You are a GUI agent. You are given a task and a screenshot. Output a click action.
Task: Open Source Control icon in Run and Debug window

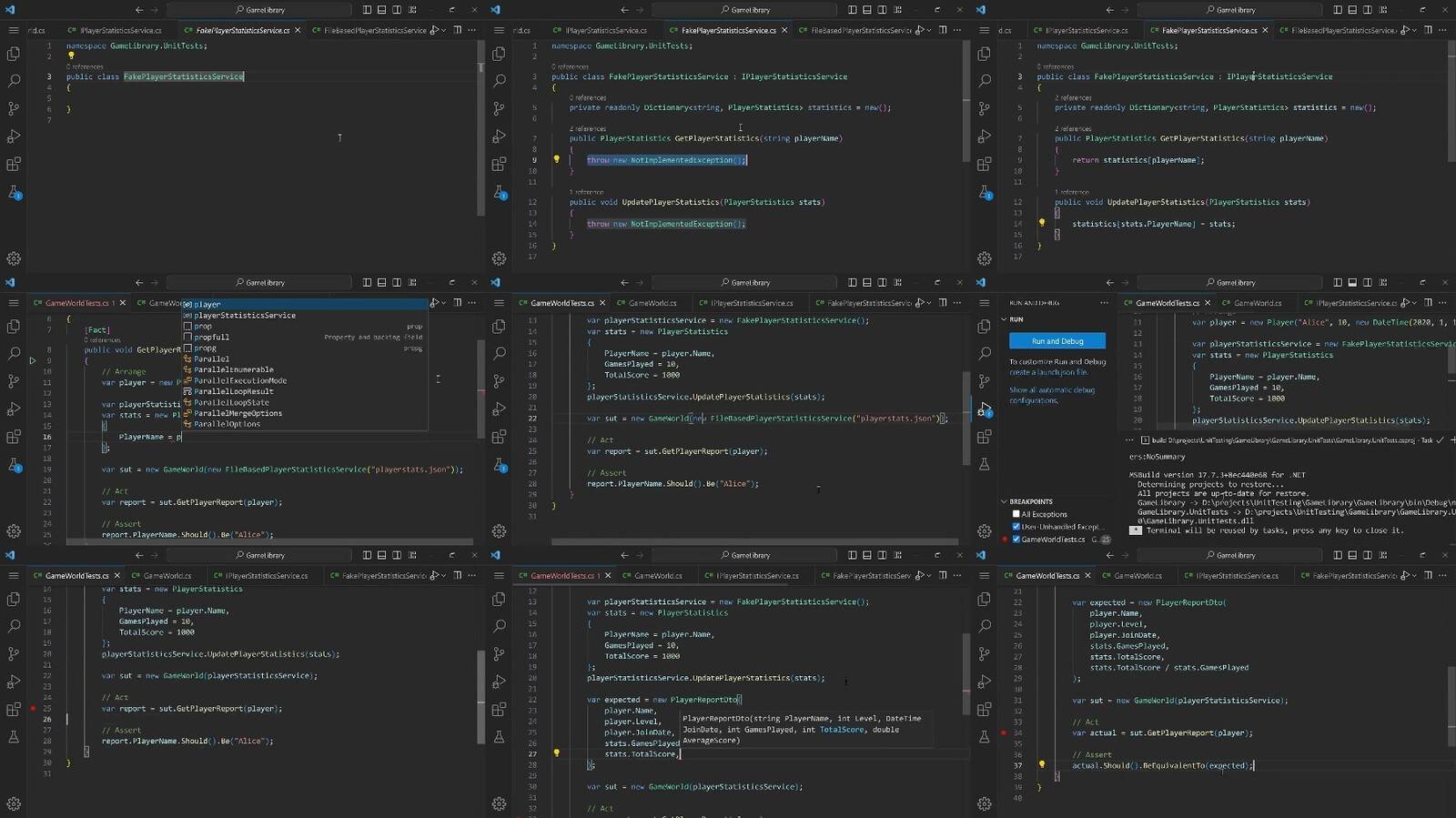pyautogui.click(x=985, y=381)
